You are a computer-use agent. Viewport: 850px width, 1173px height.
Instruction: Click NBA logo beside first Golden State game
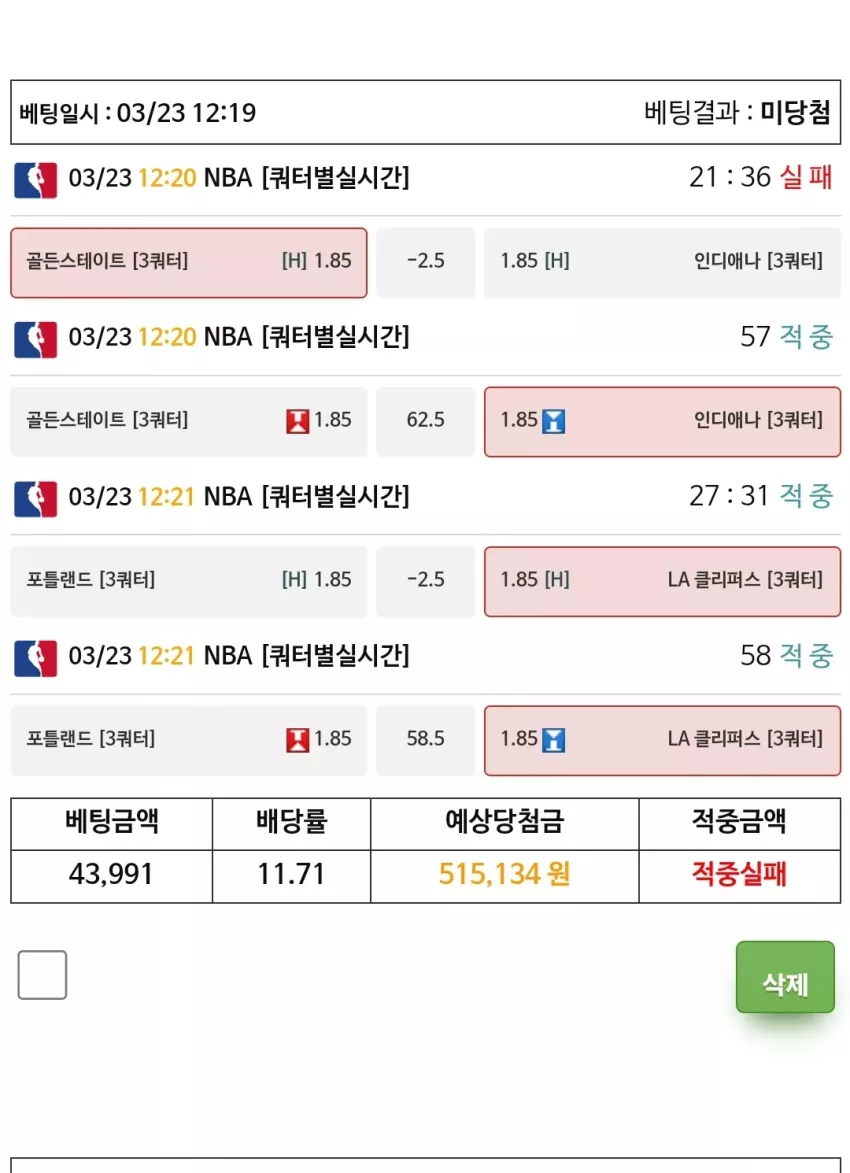coord(36,180)
